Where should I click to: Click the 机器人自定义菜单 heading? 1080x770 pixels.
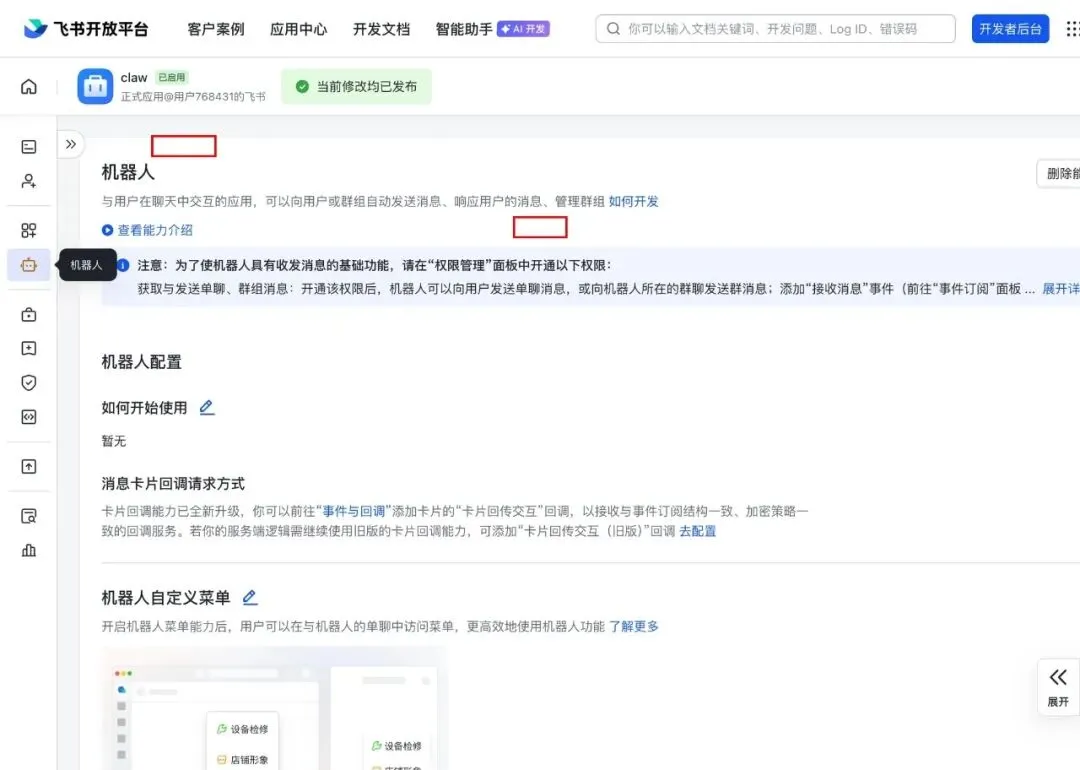click(x=166, y=597)
